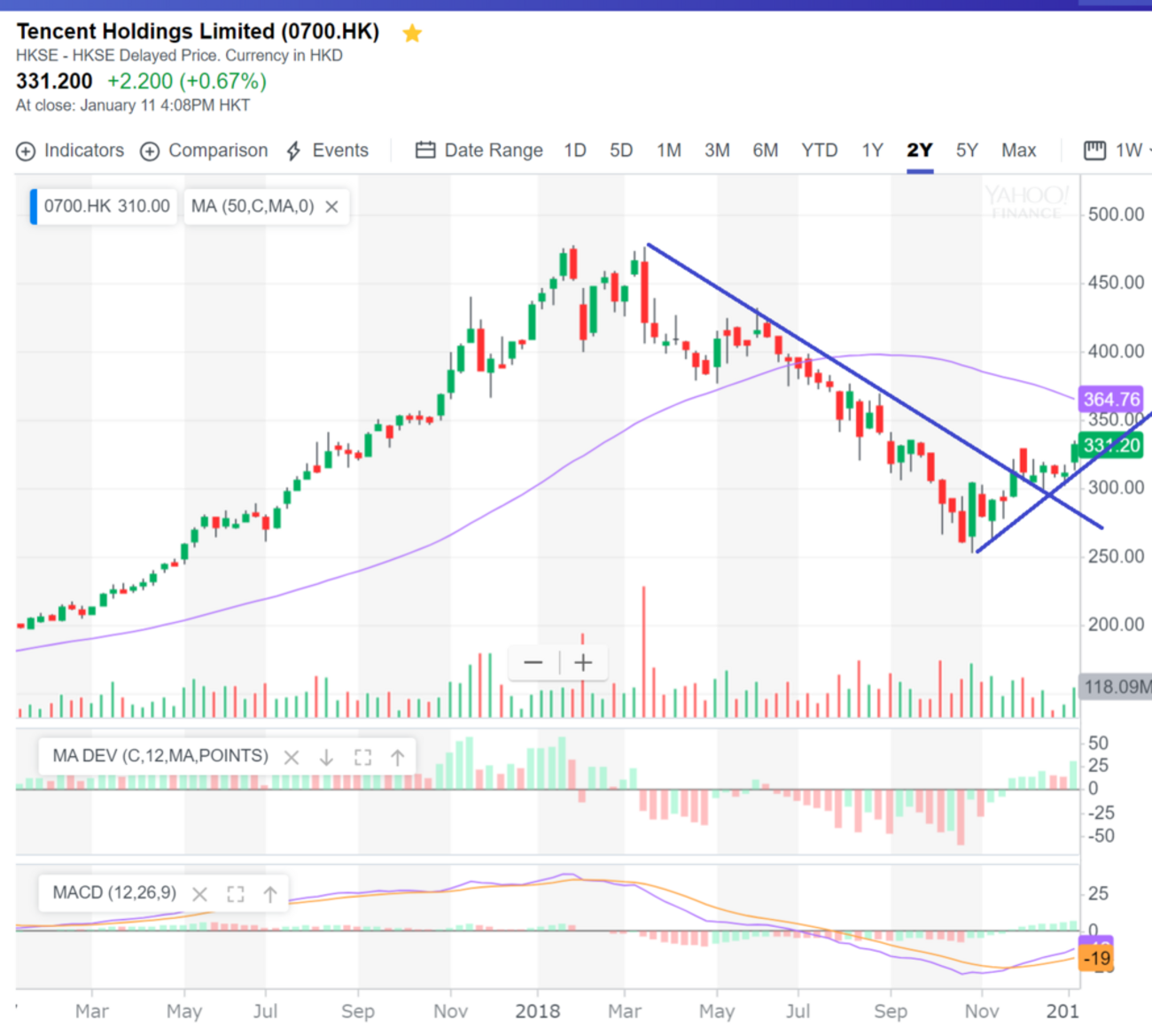Click the 2018 label on time axis
This screenshot has height=1036, width=1152.
[537, 1011]
